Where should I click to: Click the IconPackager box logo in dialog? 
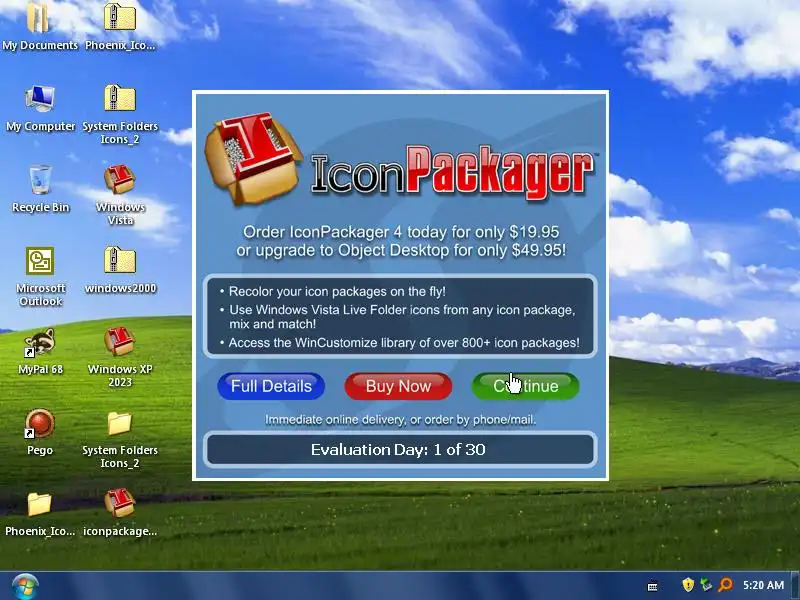point(253,158)
